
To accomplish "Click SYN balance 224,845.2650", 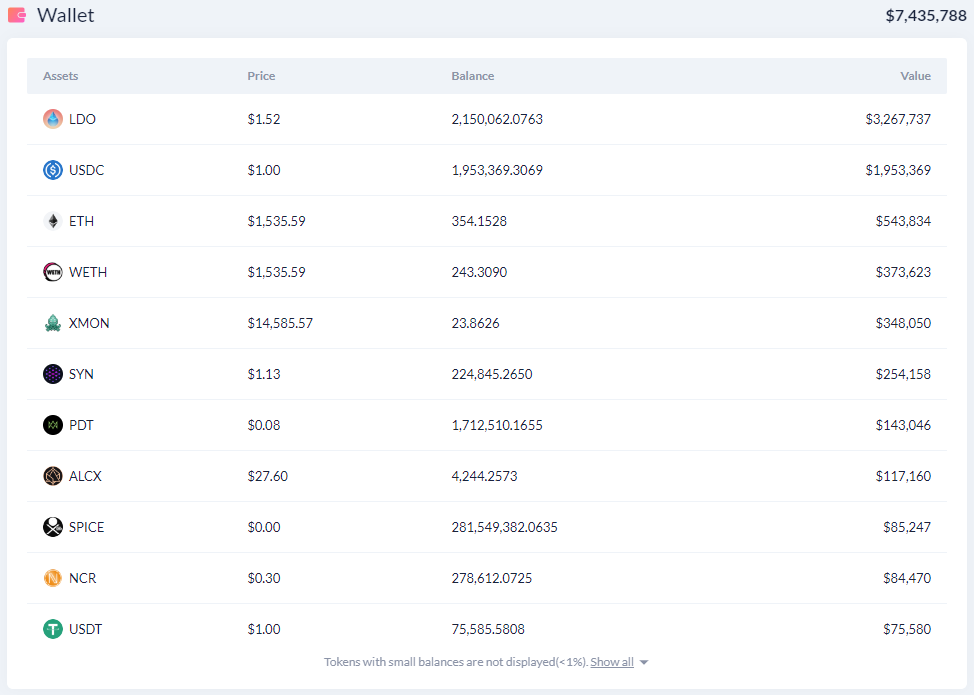I will pos(492,373).
